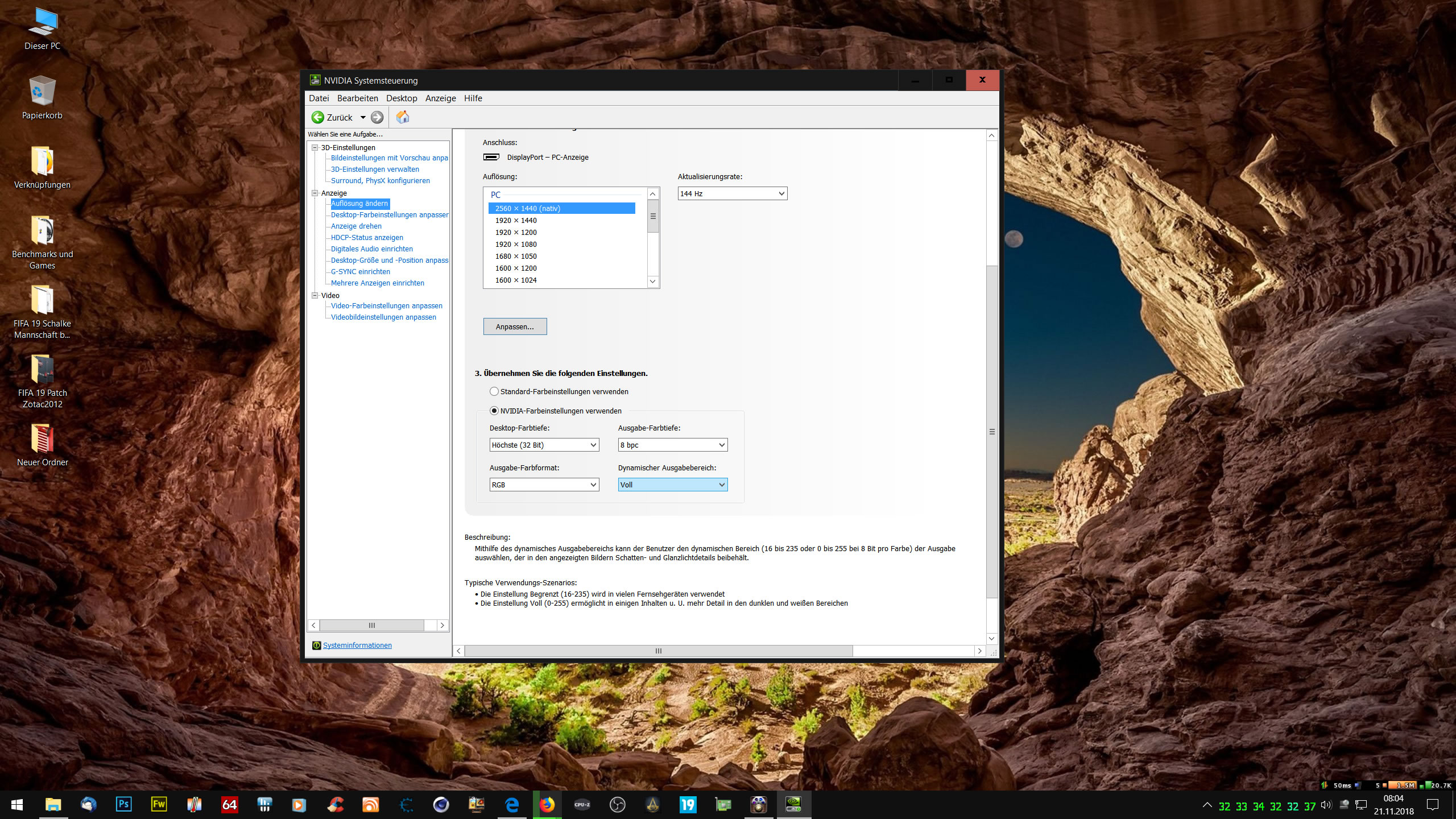Image resolution: width=1456 pixels, height=819 pixels.
Task: Open the Dynamischer Ausgabebereich dropdown
Action: 672,485
